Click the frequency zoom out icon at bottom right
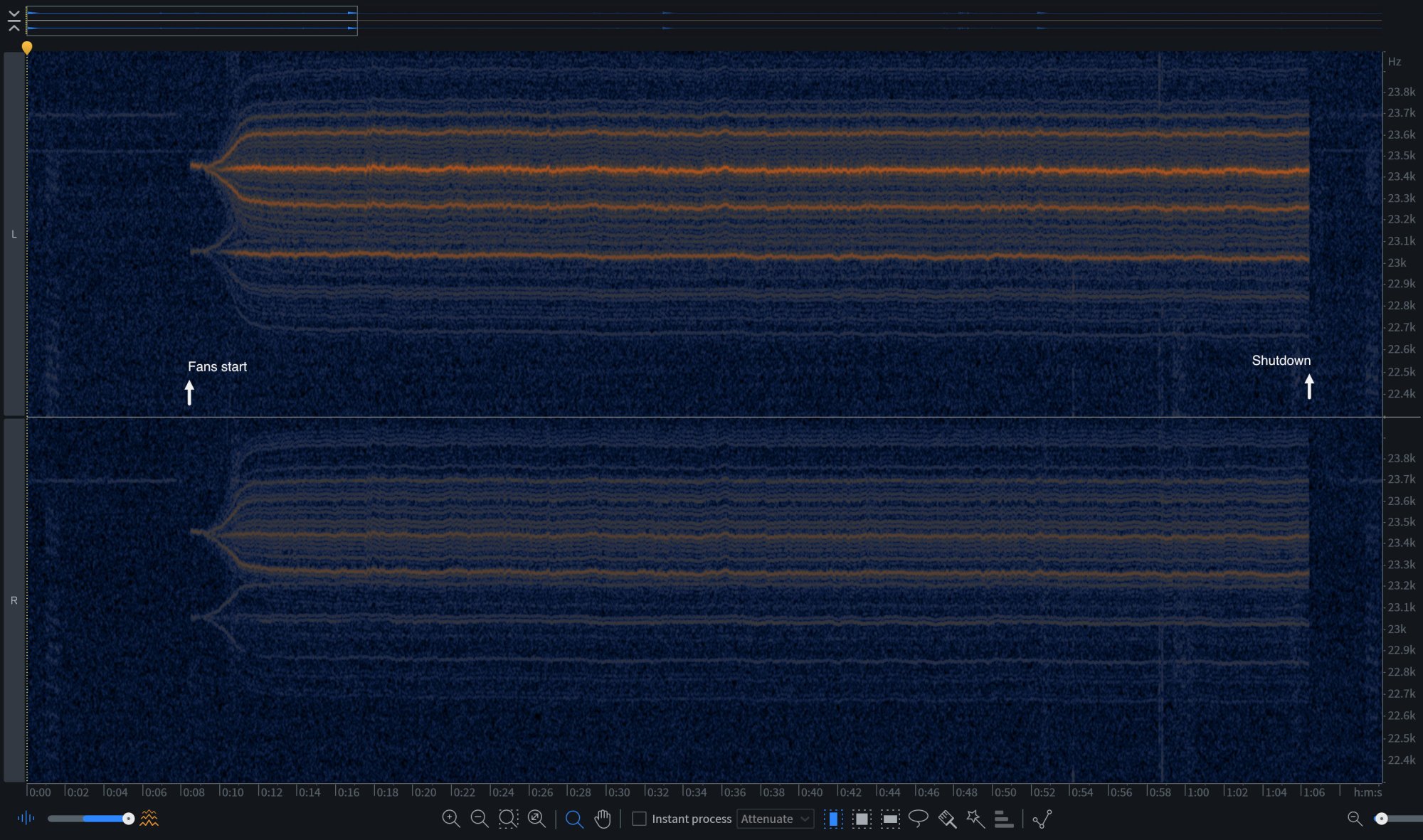This screenshot has height=840, width=1423. click(x=1355, y=819)
